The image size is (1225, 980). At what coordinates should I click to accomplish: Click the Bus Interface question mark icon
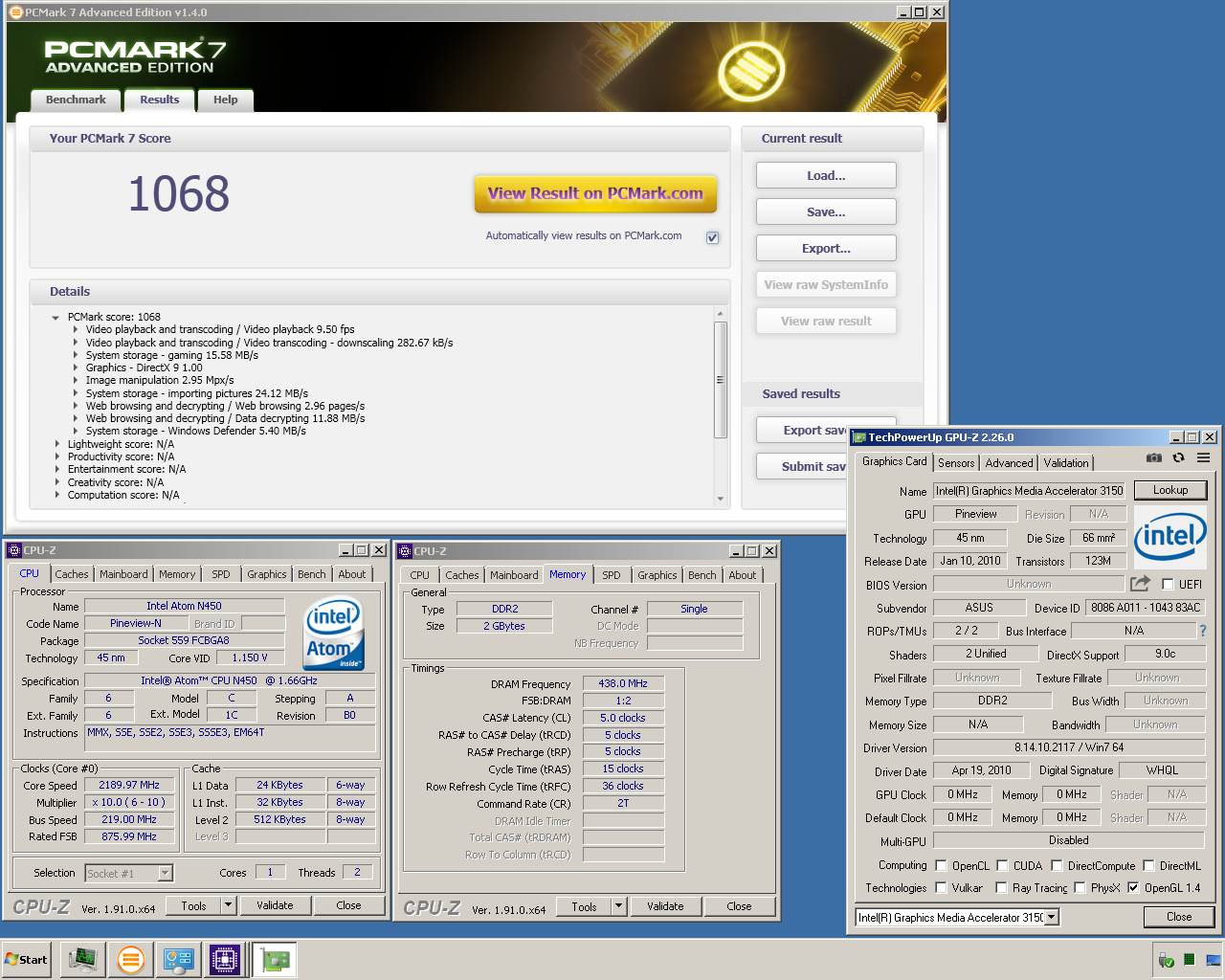(x=1203, y=631)
